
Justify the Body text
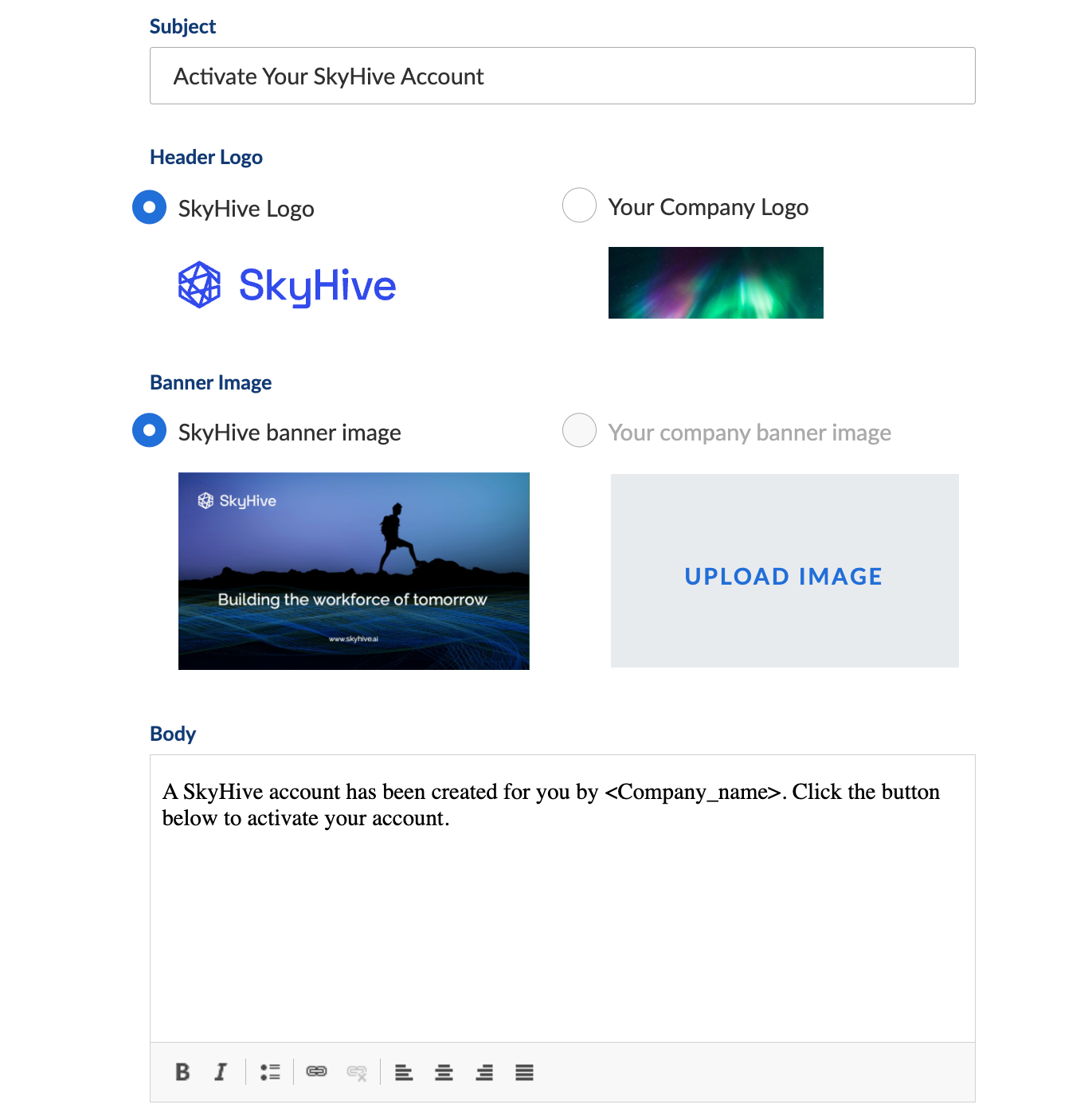coord(524,1072)
